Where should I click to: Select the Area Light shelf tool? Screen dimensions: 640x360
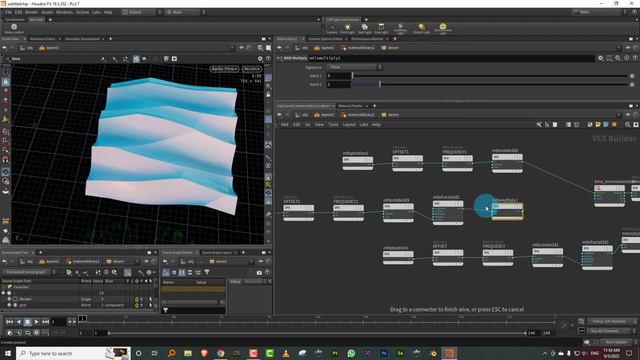tap(381, 29)
